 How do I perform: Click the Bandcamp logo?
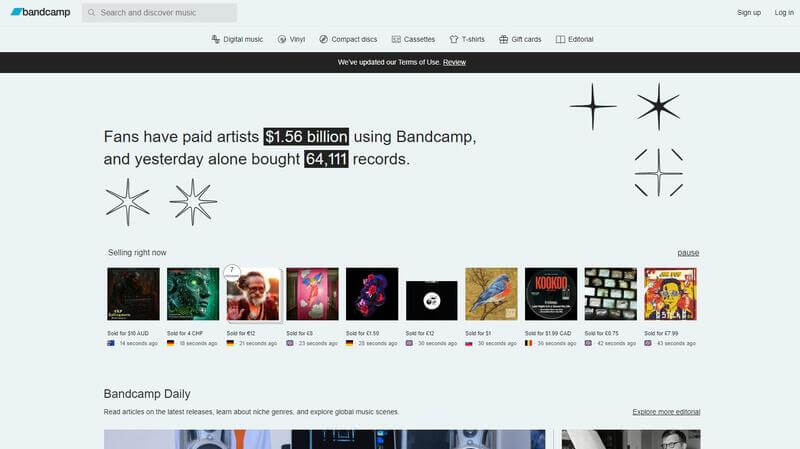(x=40, y=12)
